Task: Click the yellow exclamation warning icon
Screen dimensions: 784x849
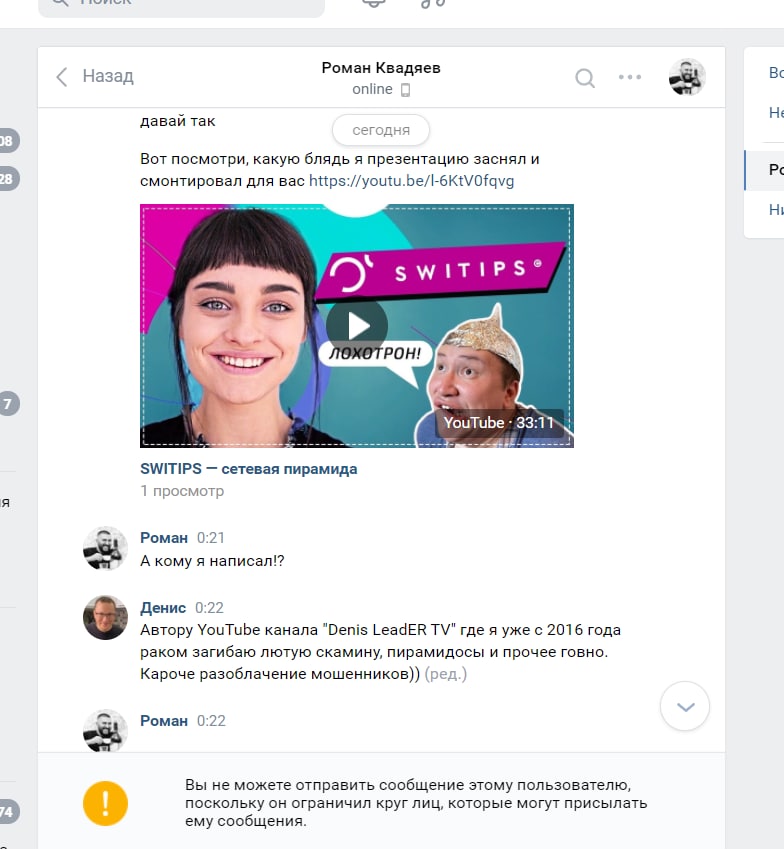Action: point(105,803)
